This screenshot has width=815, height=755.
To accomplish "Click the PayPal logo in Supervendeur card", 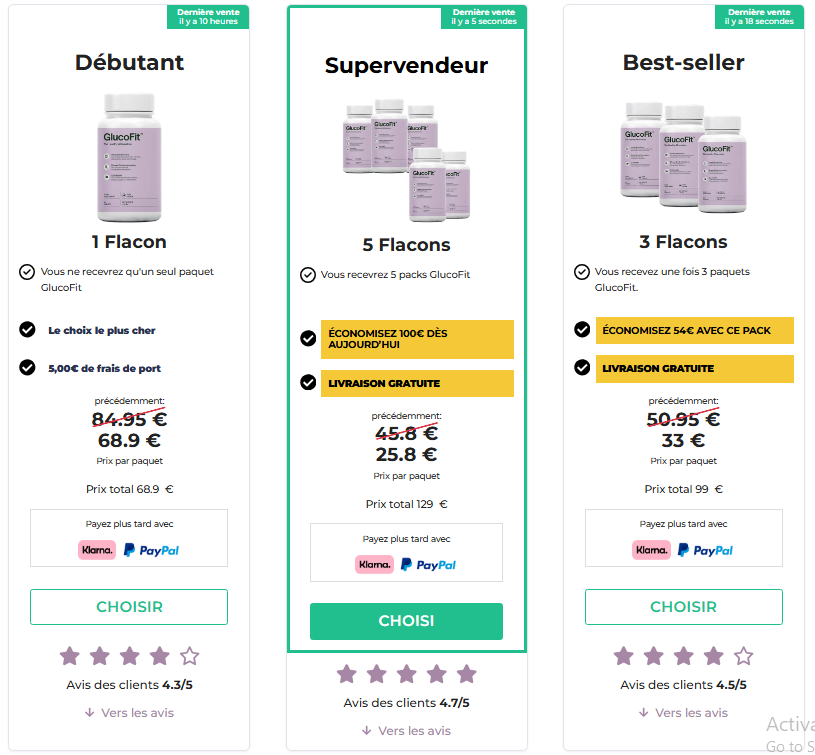I will (x=428, y=565).
